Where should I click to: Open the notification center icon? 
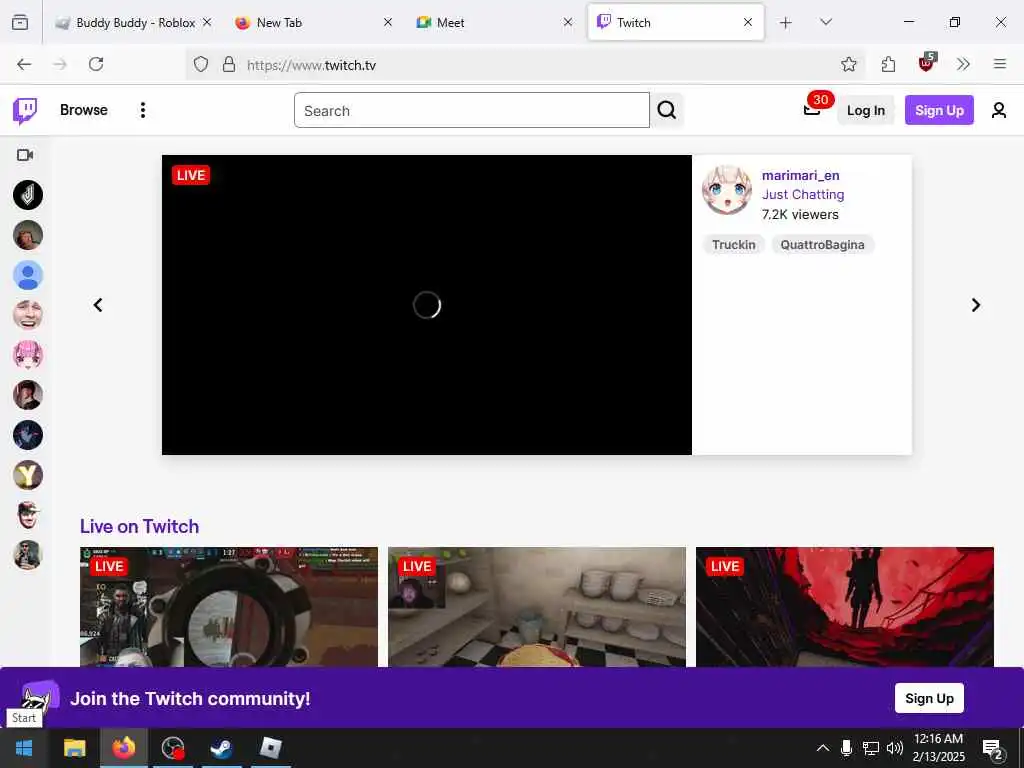click(993, 748)
